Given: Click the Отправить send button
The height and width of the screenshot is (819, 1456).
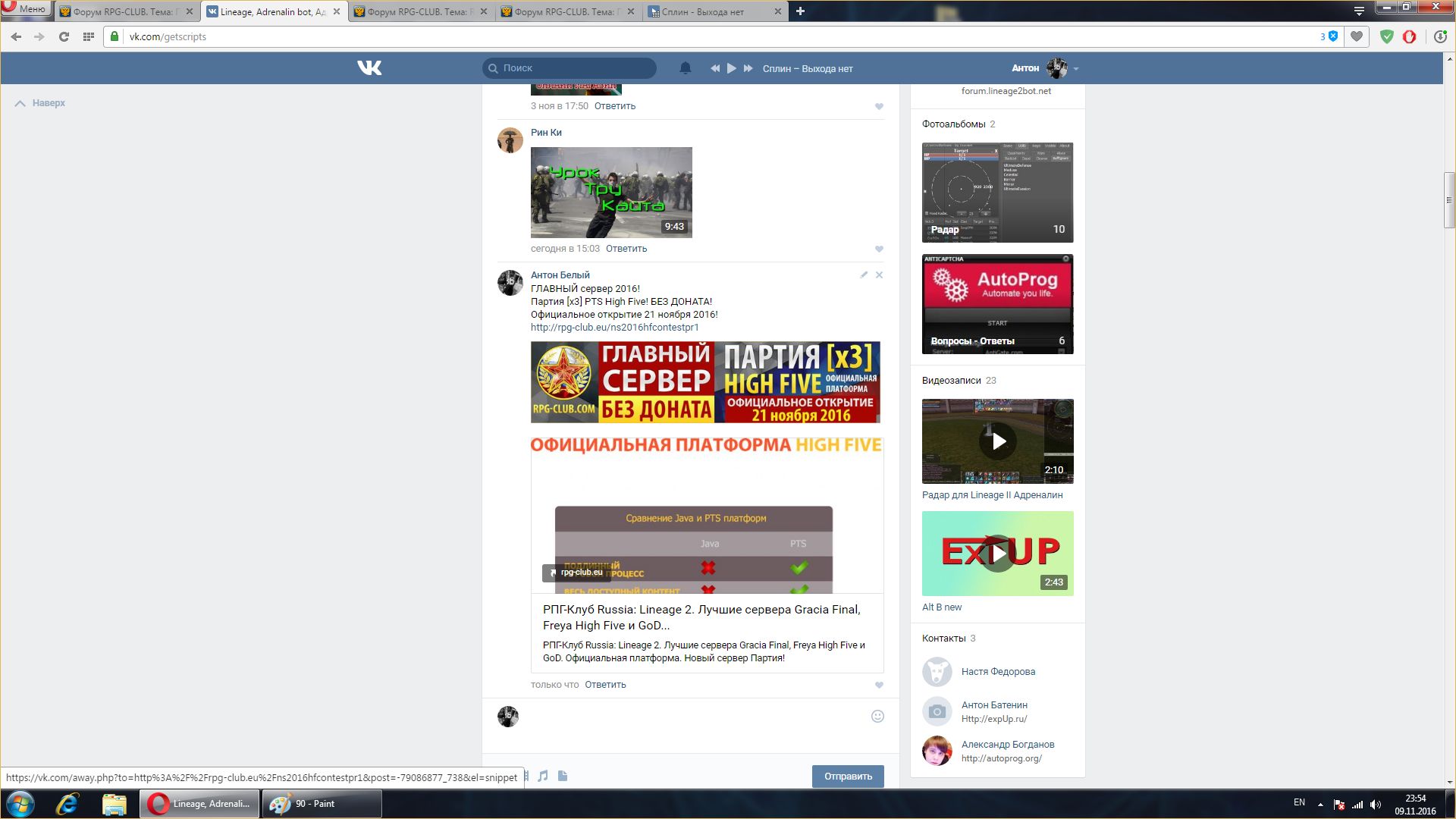Looking at the screenshot, I should click(x=848, y=776).
